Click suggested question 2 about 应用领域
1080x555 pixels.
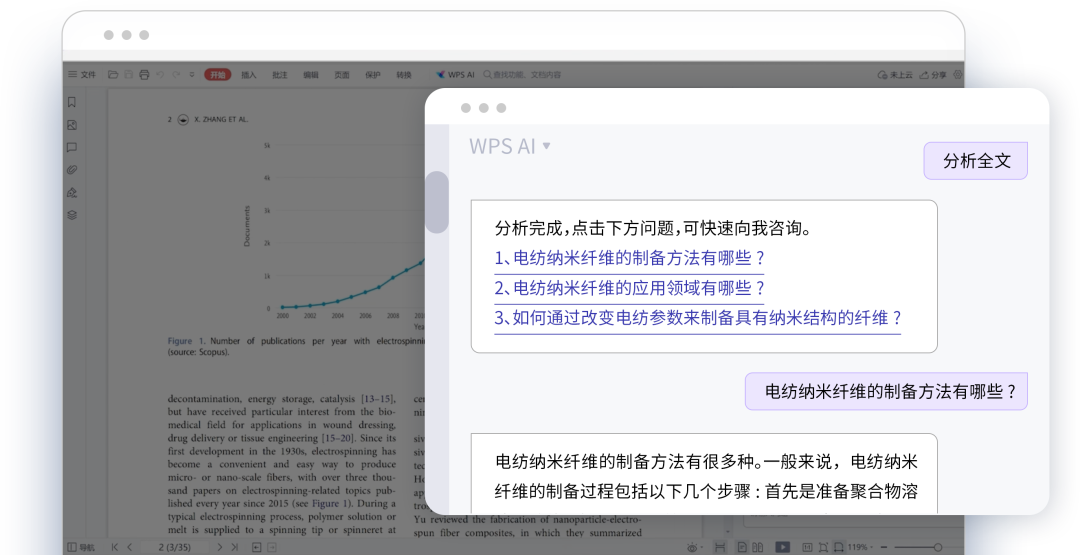point(630,288)
